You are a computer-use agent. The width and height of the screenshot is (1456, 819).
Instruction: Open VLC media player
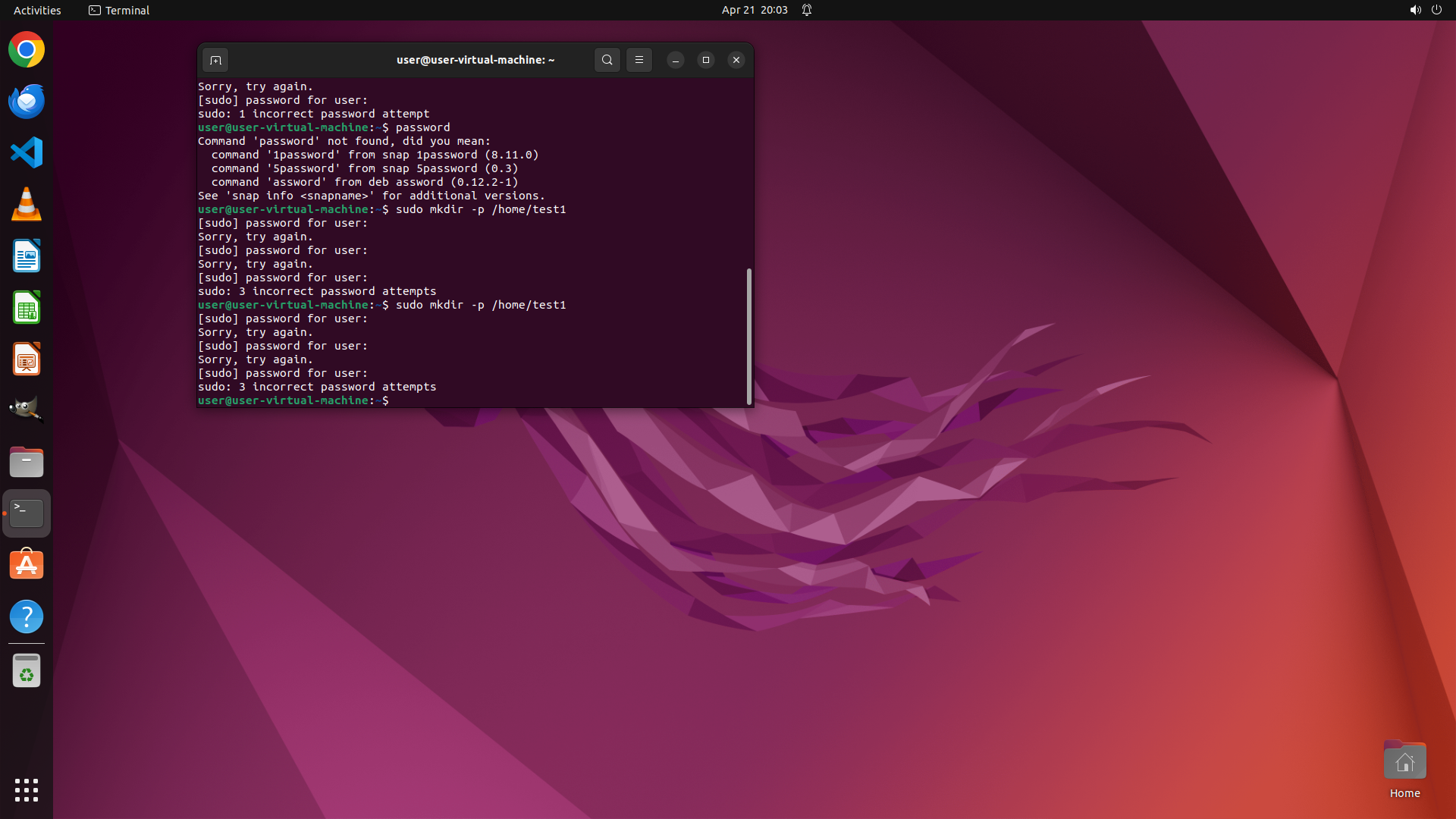click(x=27, y=204)
